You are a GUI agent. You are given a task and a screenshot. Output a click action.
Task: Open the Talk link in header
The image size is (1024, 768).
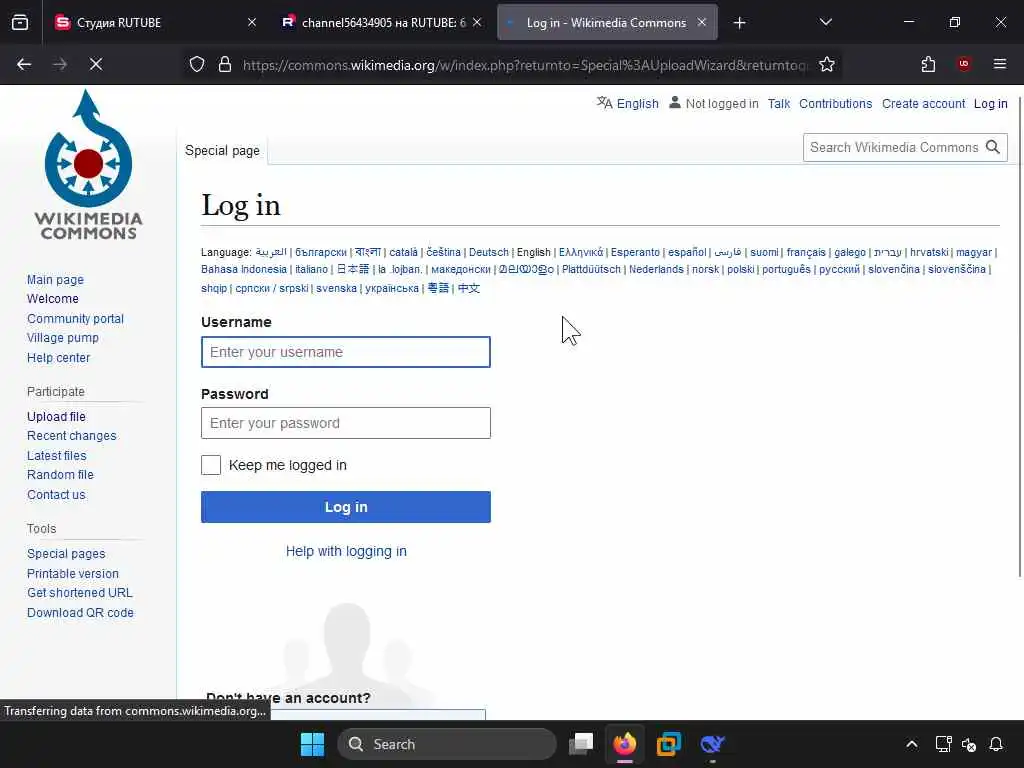(778, 104)
